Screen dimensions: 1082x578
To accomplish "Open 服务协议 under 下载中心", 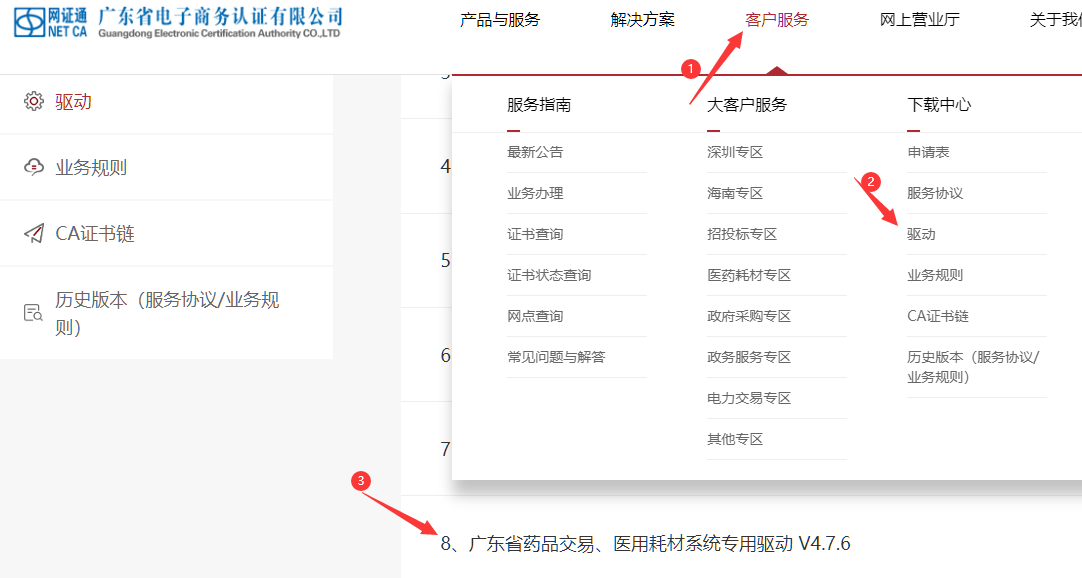I will tap(935, 193).
